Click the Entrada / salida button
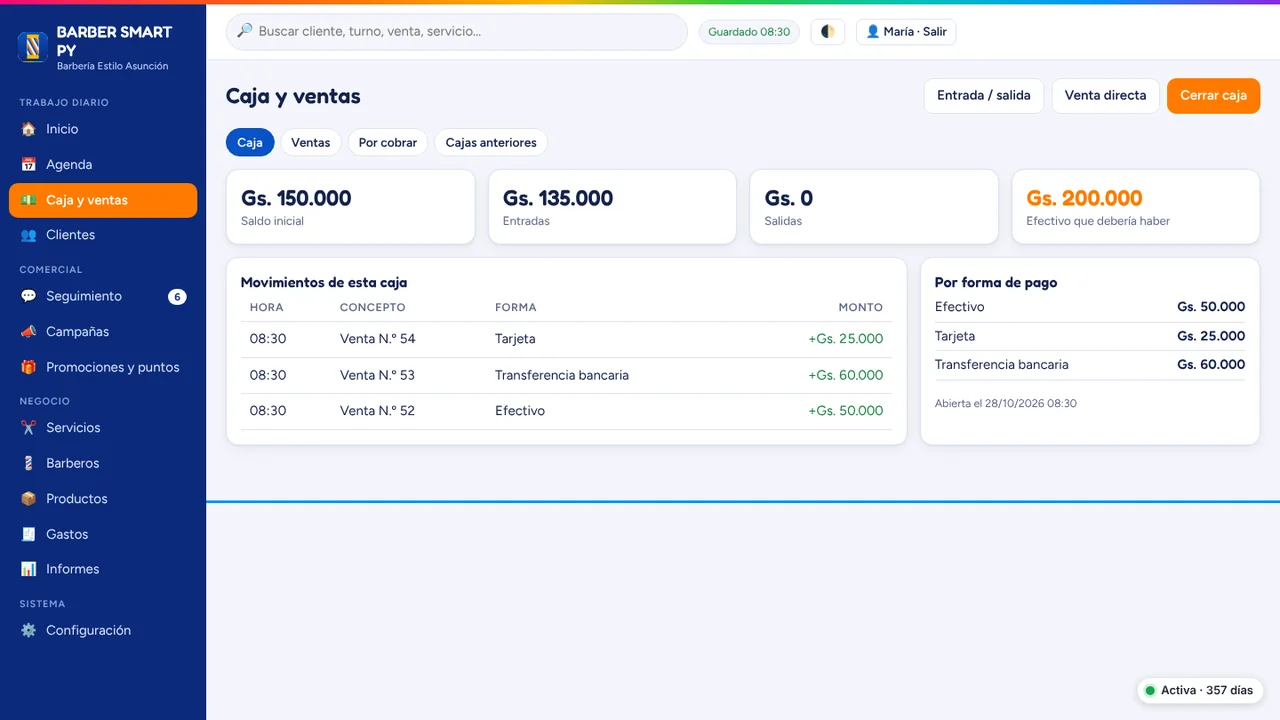1280x720 pixels. click(984, 96)
